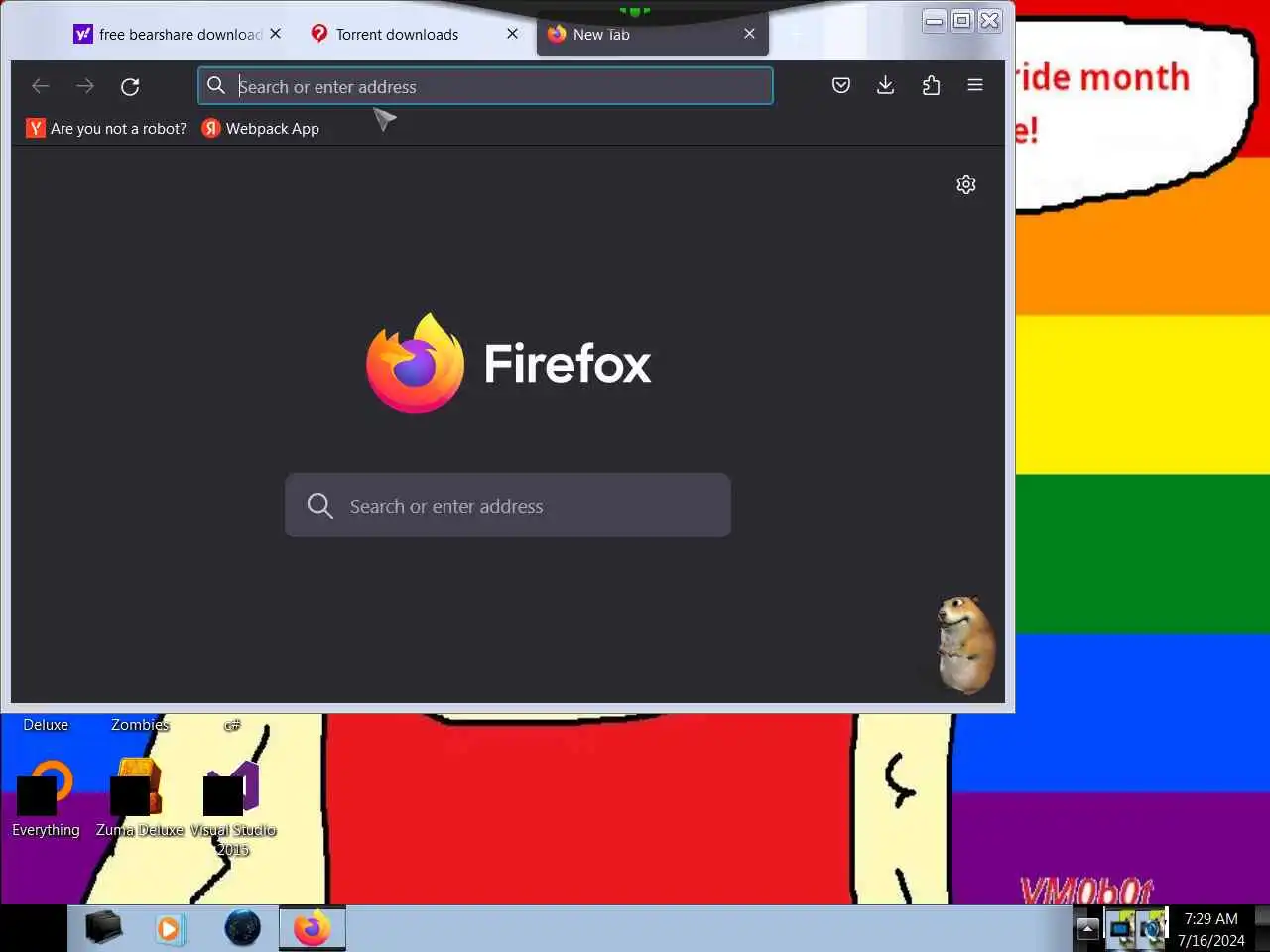
Task: Click the center page Search or enter address box
Action: (508, 506)
